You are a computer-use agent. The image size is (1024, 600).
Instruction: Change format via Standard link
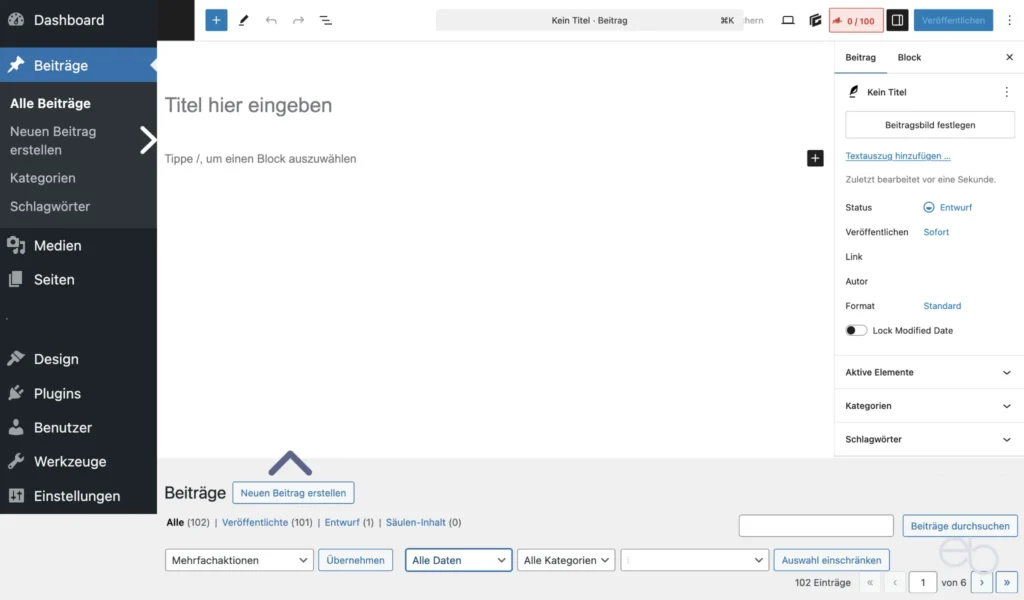942,306
